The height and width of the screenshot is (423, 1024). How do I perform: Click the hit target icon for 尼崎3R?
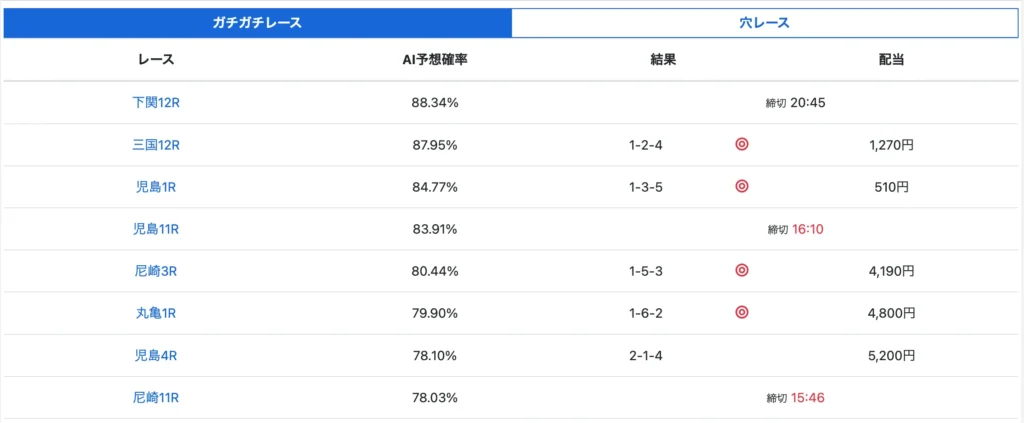point(741,270)
